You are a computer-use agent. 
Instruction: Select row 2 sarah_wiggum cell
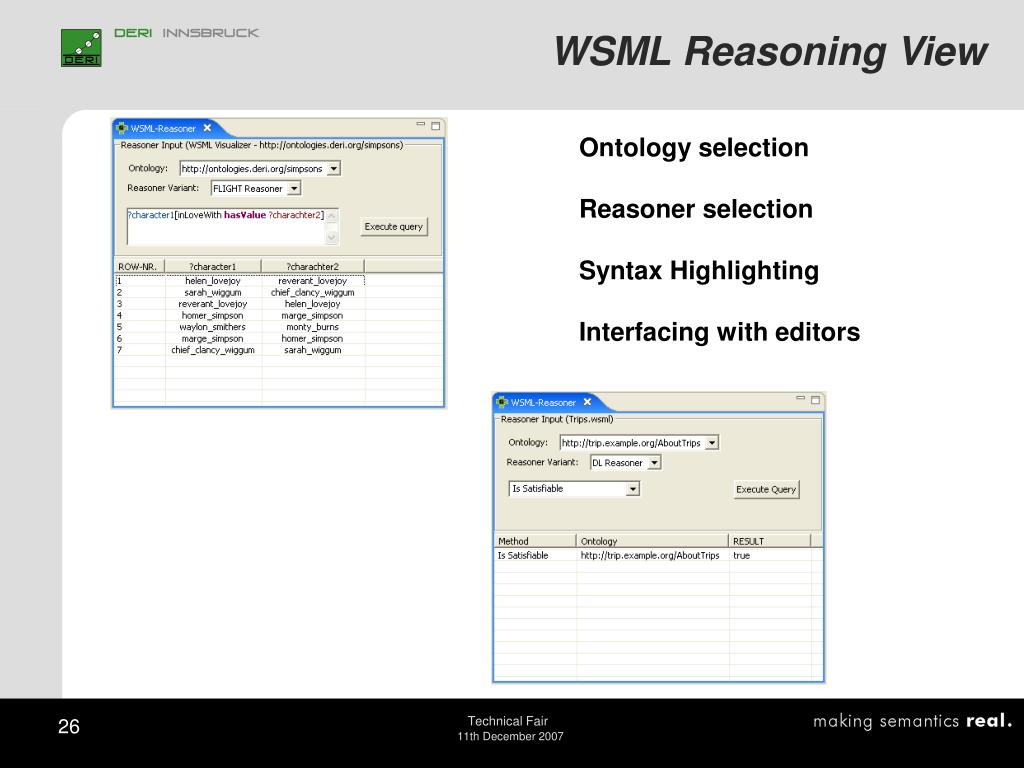[213, 293]
